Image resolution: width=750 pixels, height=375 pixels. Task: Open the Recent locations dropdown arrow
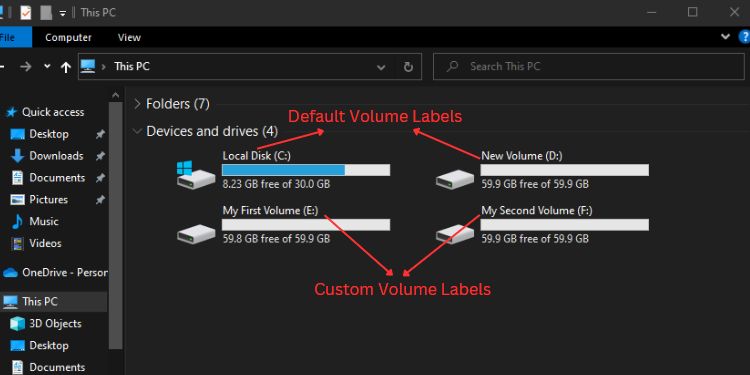(x=47, y=66)
